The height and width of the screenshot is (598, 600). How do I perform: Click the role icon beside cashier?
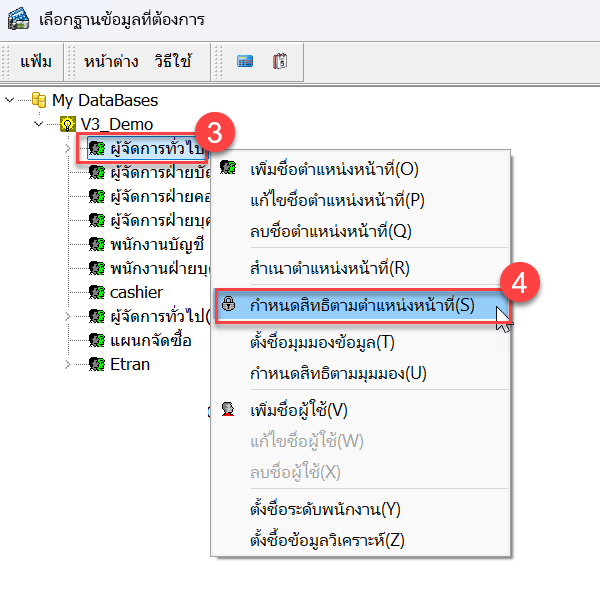click(x=97, y=292)
